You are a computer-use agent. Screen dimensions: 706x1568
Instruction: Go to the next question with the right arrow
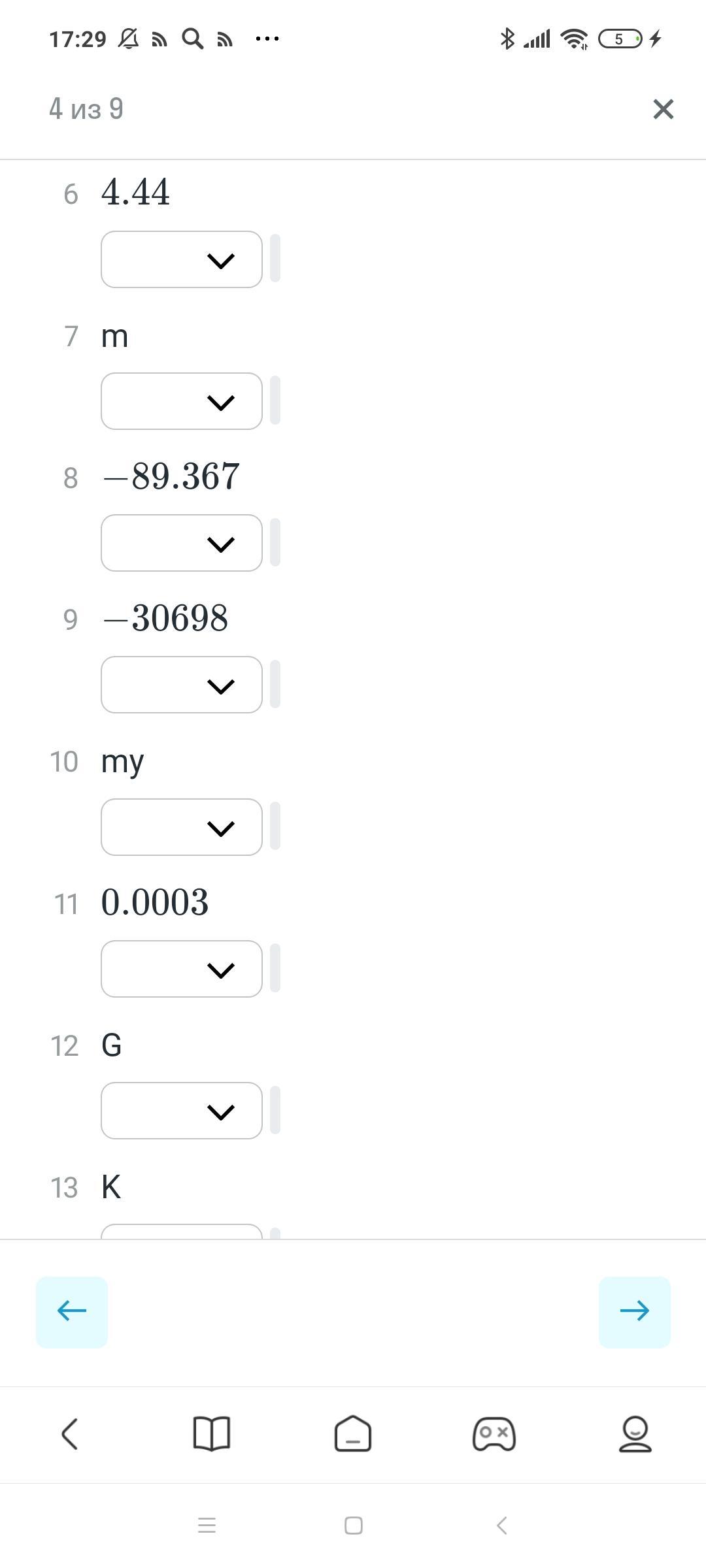(x=634, y=1311)
